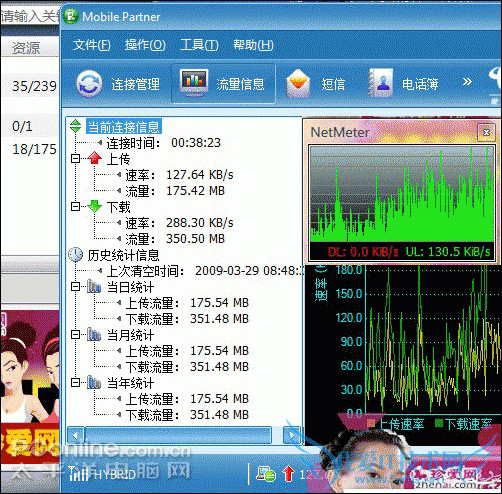Click the 当日统计 bar chart icon
The image size is (502, 494).
(94, 286)
